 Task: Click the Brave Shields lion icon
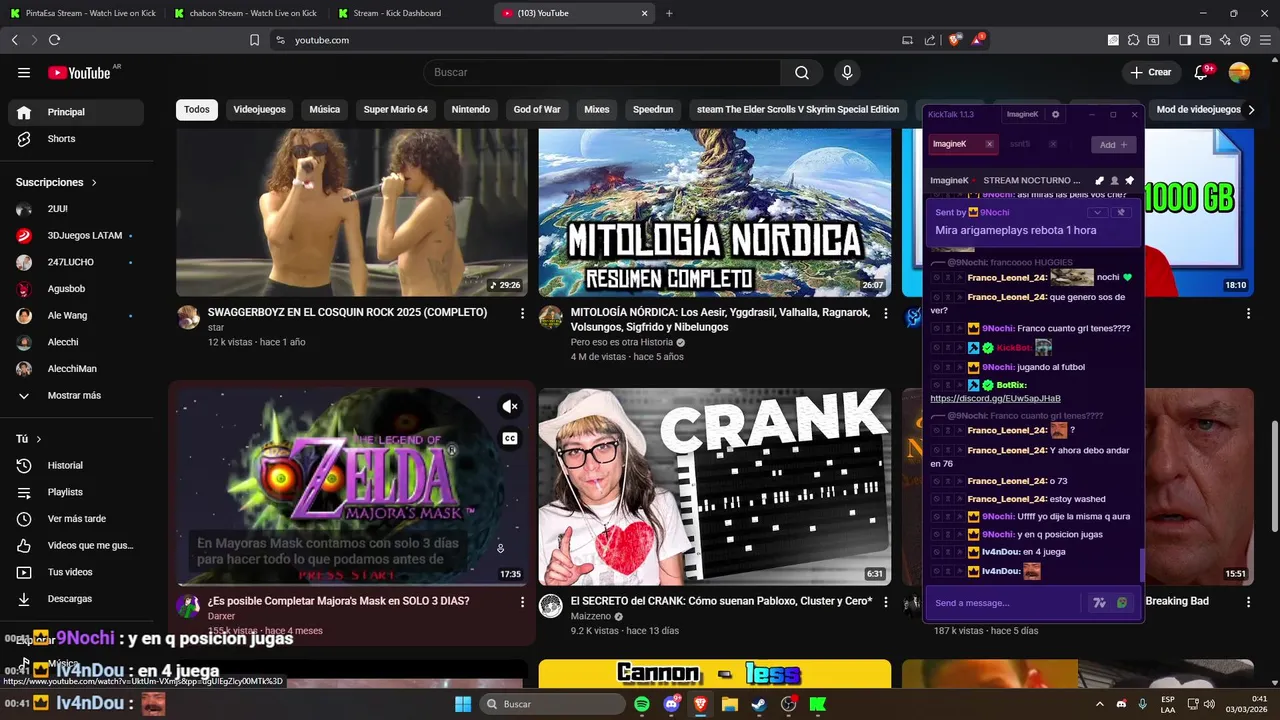954,40
